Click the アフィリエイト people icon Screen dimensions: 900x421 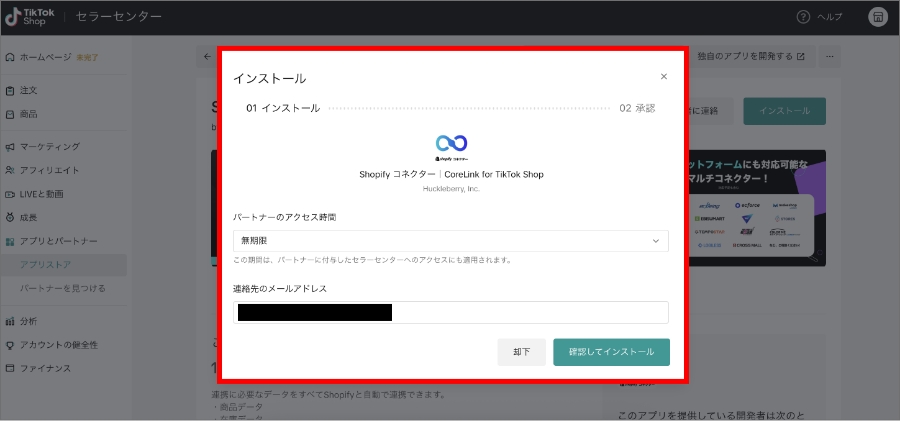(x=10, y=171)
